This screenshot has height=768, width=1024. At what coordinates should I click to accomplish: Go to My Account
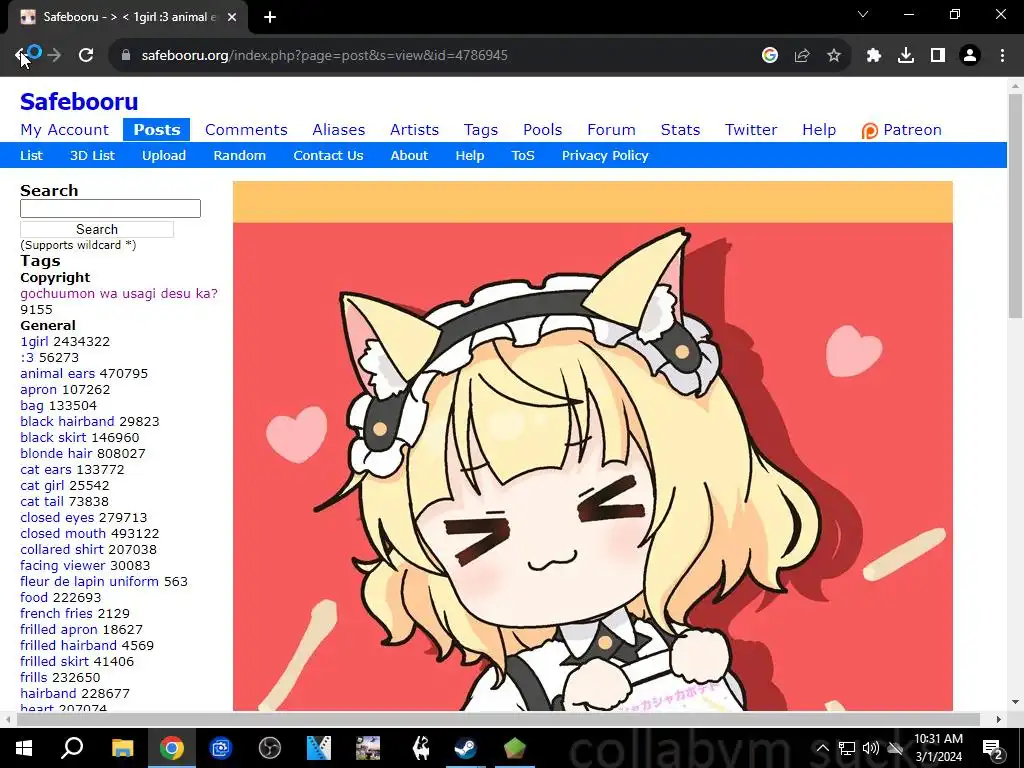(65, 130)
